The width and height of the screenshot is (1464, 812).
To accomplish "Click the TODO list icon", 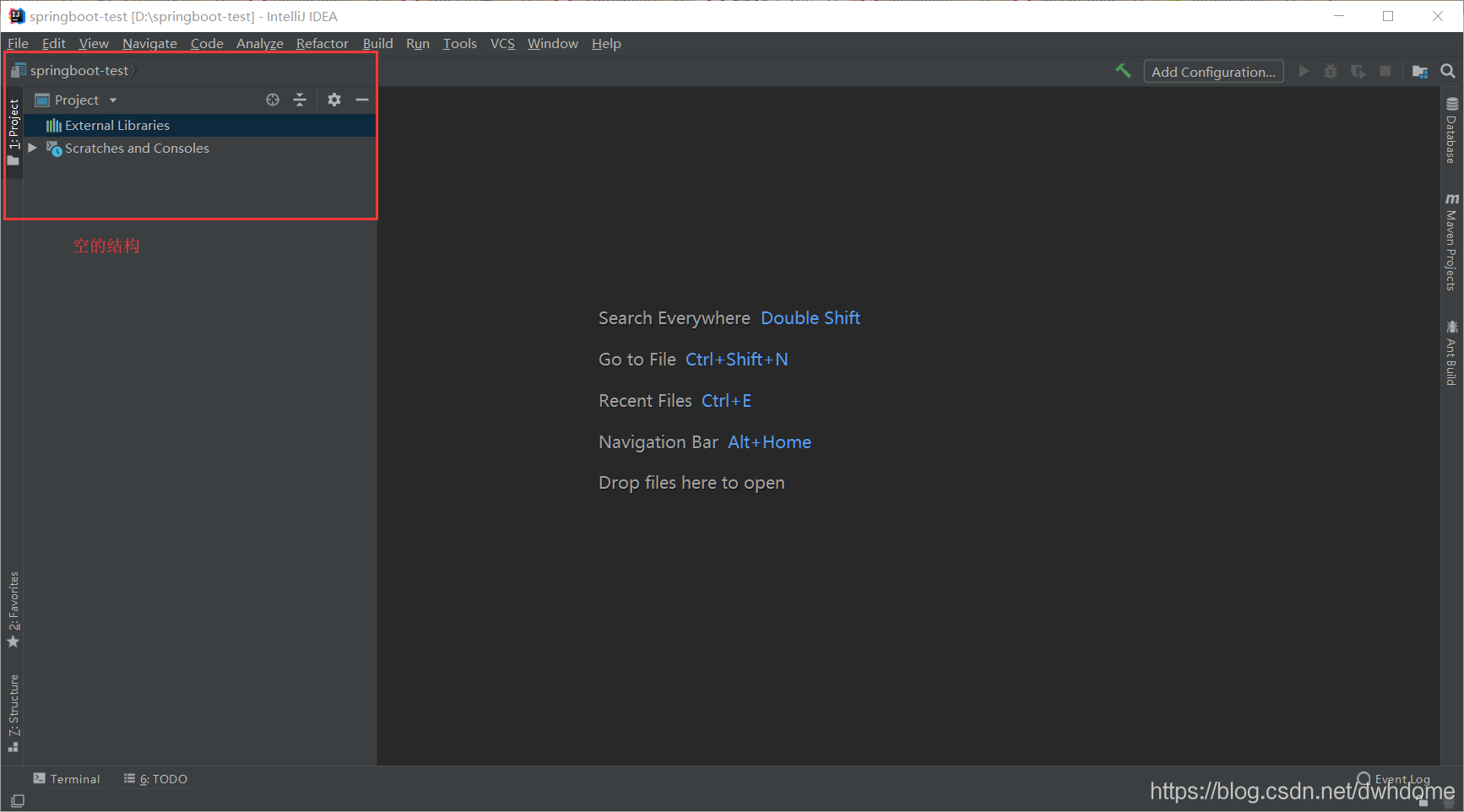I will click(x=129, y=778).
